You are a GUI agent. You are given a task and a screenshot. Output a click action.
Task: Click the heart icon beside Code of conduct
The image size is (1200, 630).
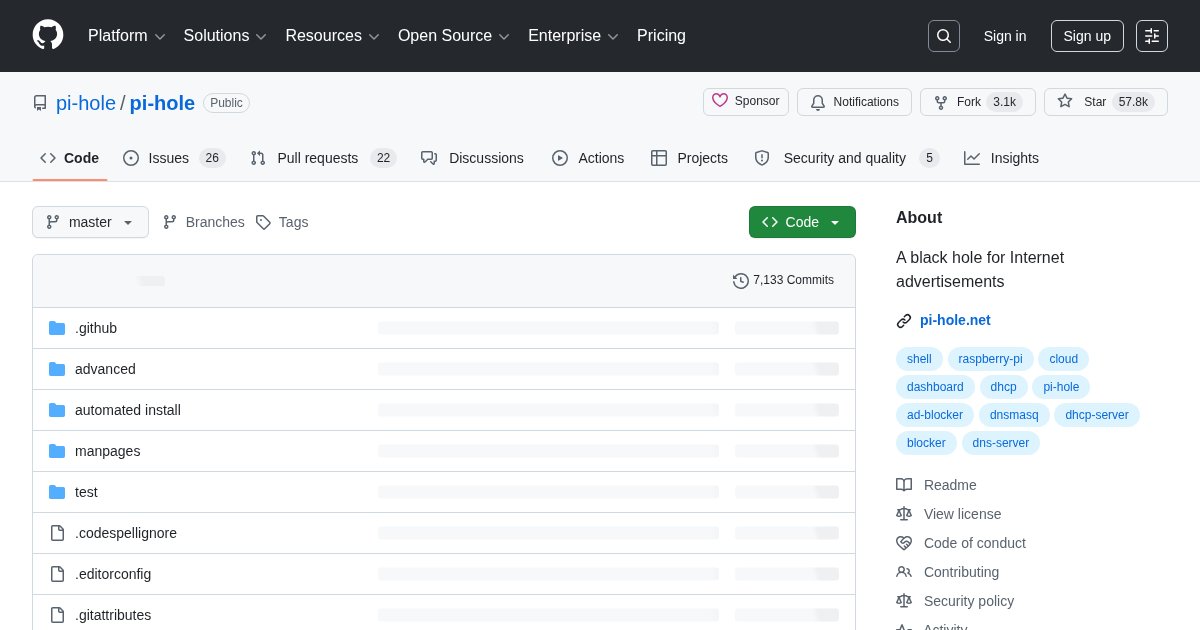pyautogui.click(x=904, y=543)
